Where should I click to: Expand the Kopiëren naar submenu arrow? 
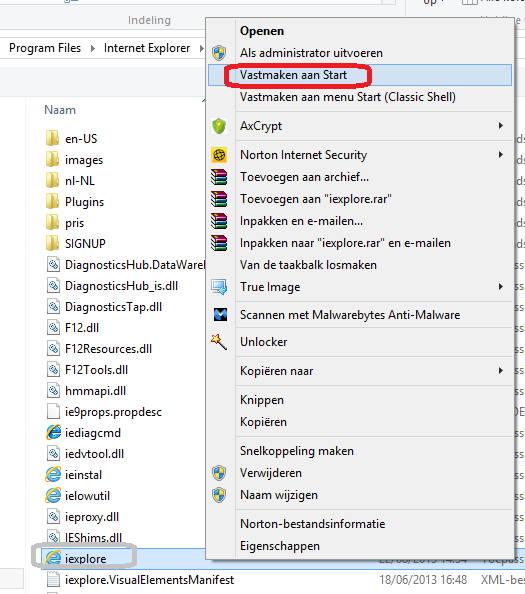click(x=501, y=370)
